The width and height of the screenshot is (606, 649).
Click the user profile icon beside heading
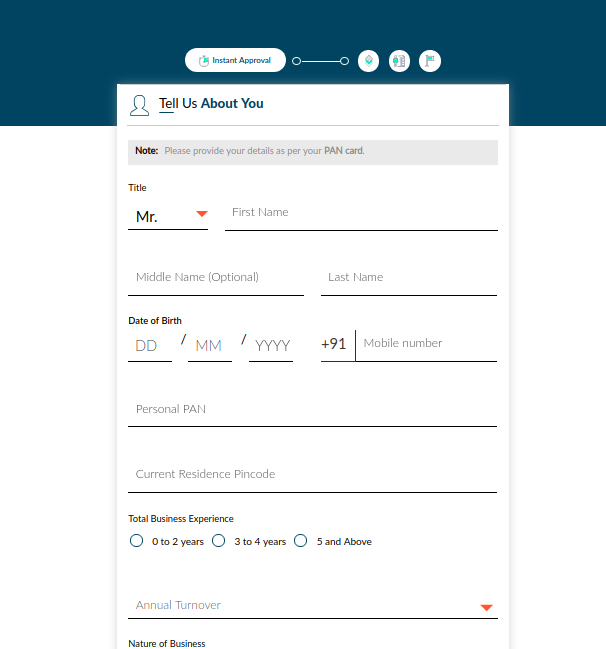click(140, 104)
